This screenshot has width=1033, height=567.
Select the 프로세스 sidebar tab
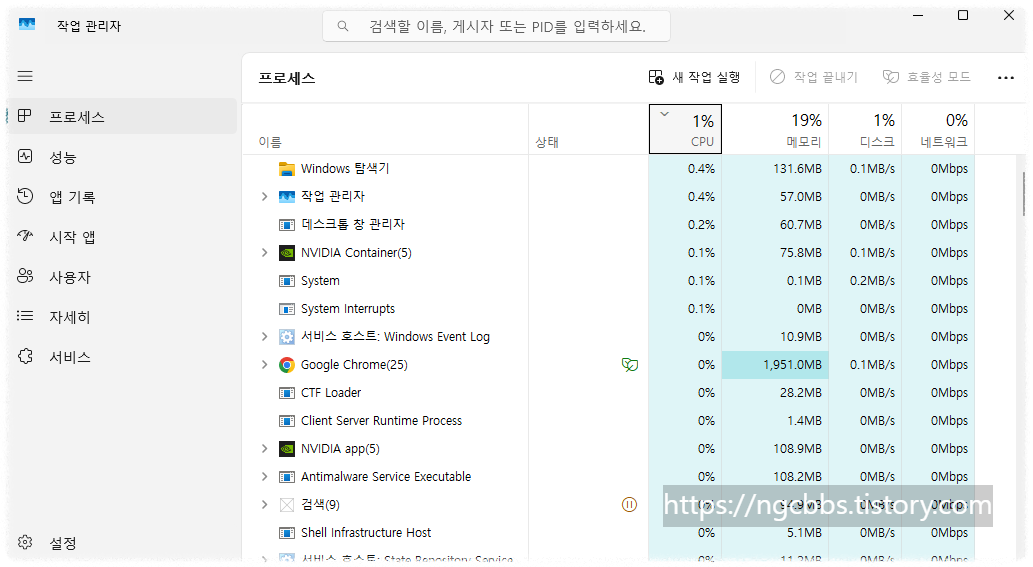122,117
